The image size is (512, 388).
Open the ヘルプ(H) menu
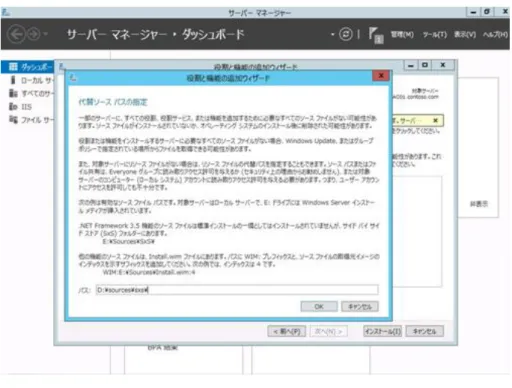click(x=495, y=34)
